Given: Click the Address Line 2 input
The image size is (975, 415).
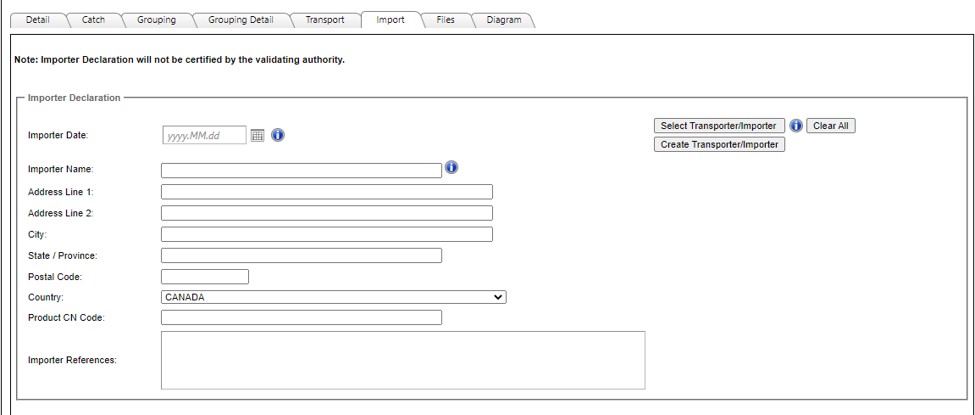Looking at the screenshot, I should coord(327,213).
